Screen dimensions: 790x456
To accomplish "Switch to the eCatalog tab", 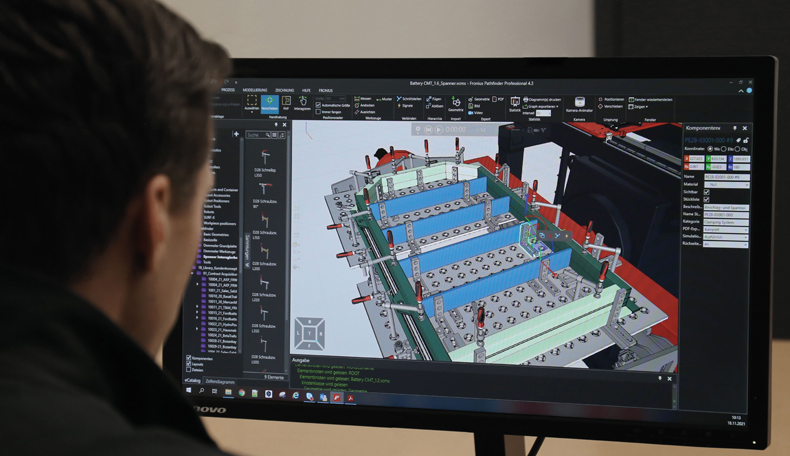I will pos(192,380).
